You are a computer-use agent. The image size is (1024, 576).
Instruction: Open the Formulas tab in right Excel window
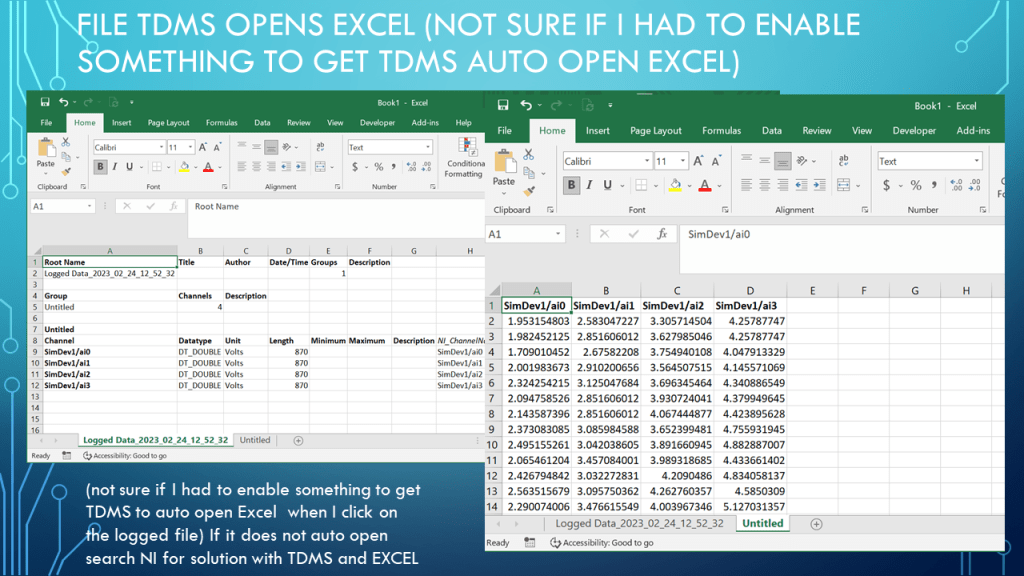tap(720, 130)
